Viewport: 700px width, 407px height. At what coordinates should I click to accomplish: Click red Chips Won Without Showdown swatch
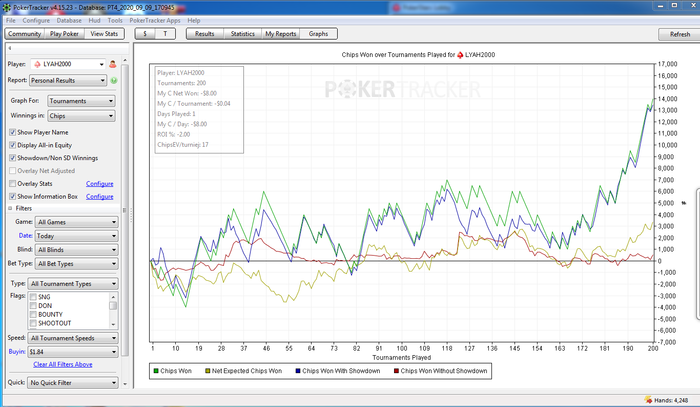coord(396,371)
